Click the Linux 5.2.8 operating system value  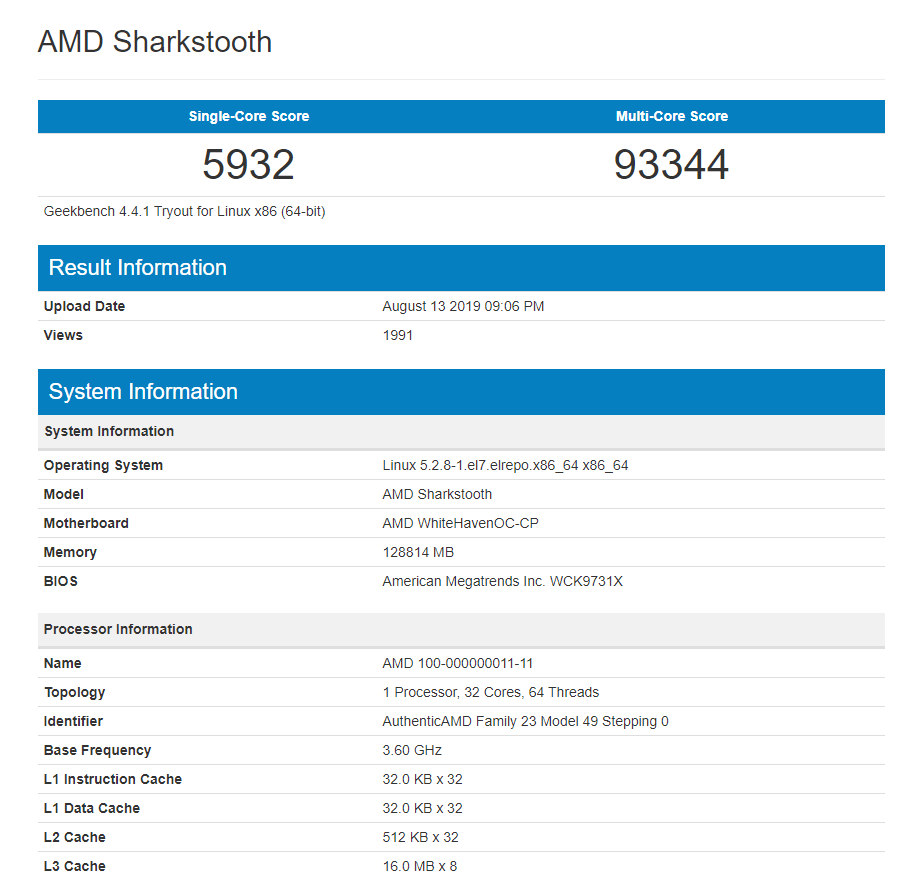[x=505, y=465]
